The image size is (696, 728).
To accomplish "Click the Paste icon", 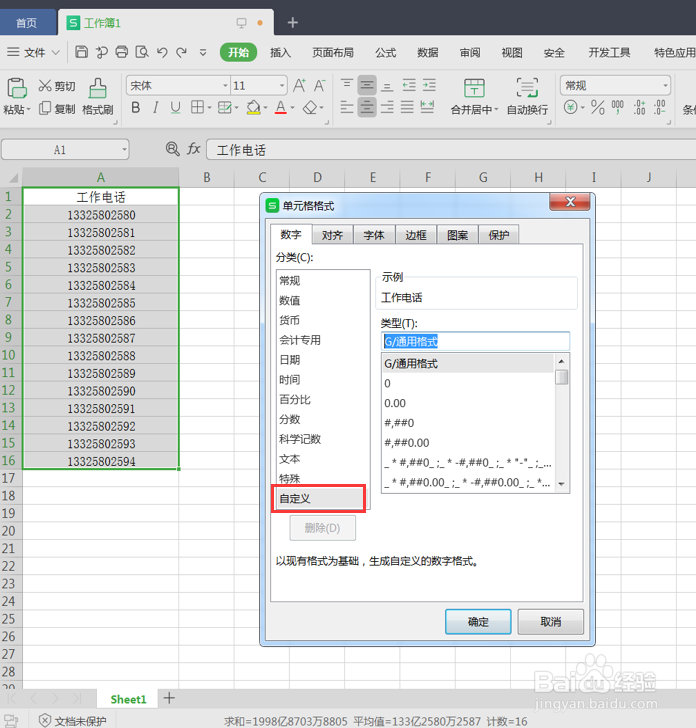I will [x=16, y=88].
